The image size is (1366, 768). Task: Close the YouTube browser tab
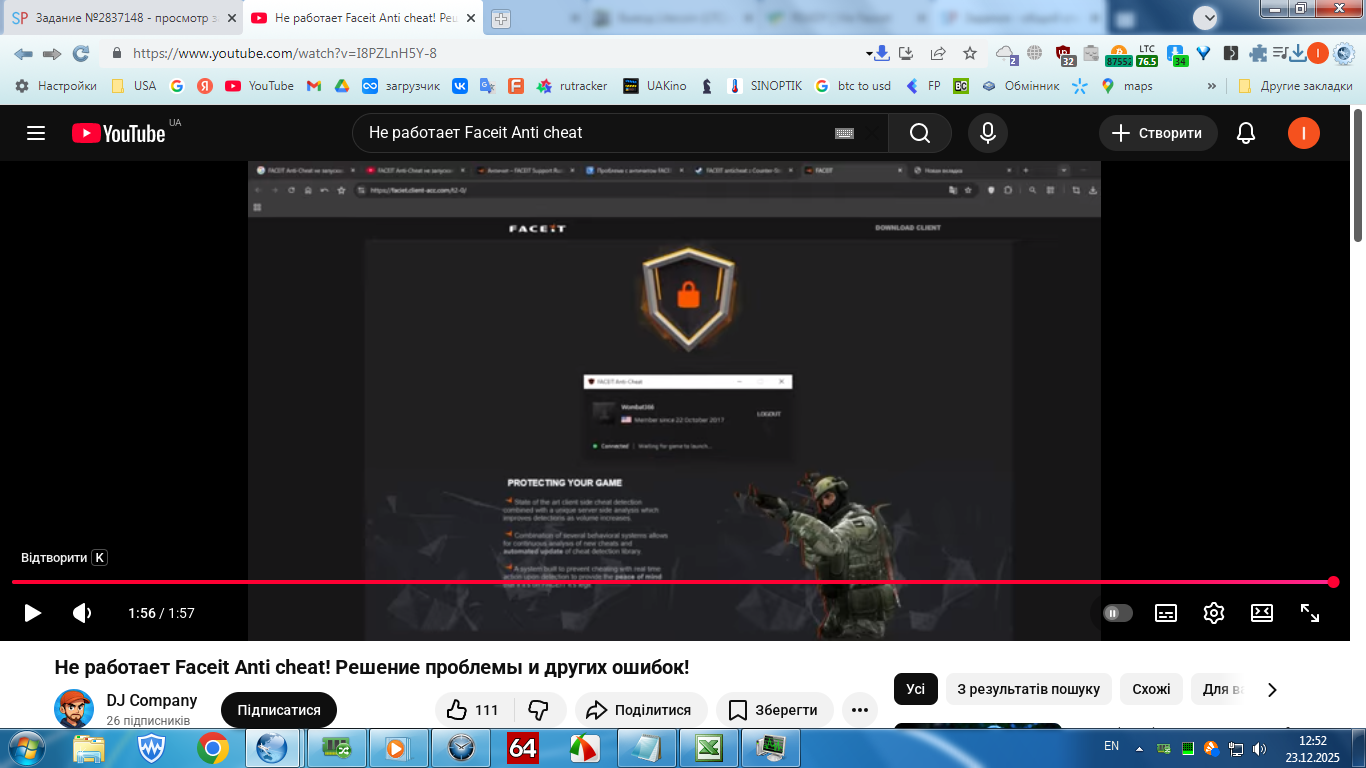471,18
